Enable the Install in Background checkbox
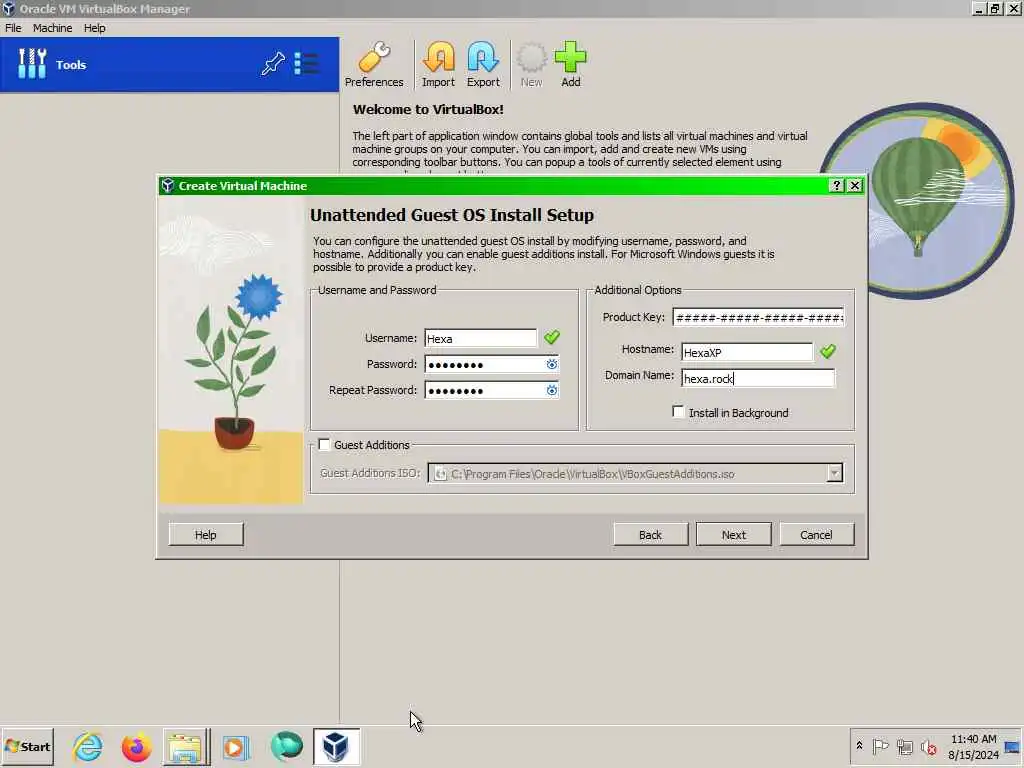1024x768 pixels. tap(678, 412)
